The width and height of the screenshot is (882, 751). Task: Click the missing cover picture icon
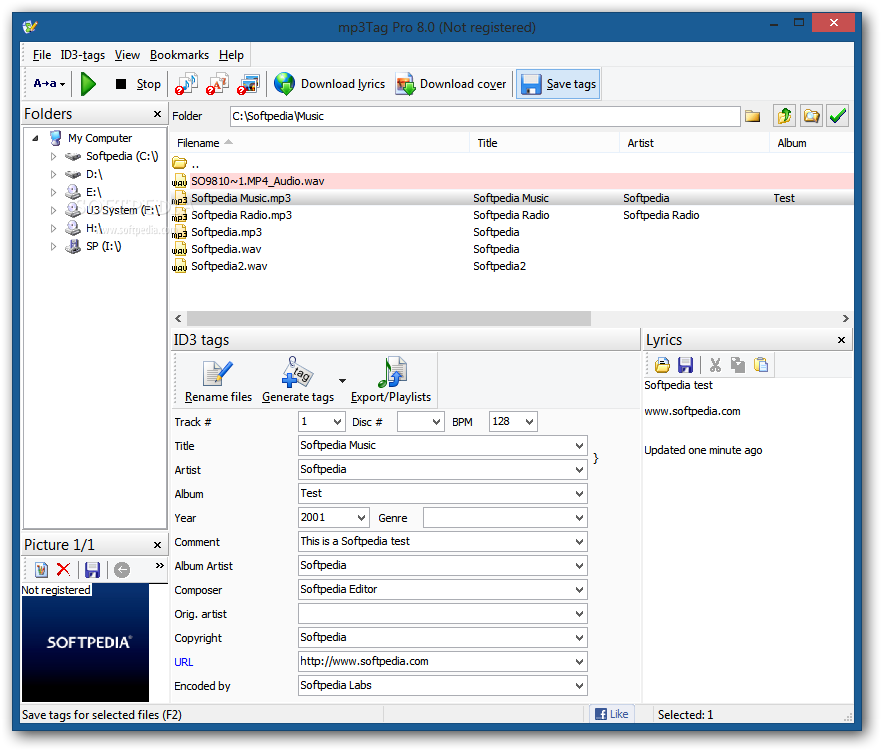tap(248, 84)
